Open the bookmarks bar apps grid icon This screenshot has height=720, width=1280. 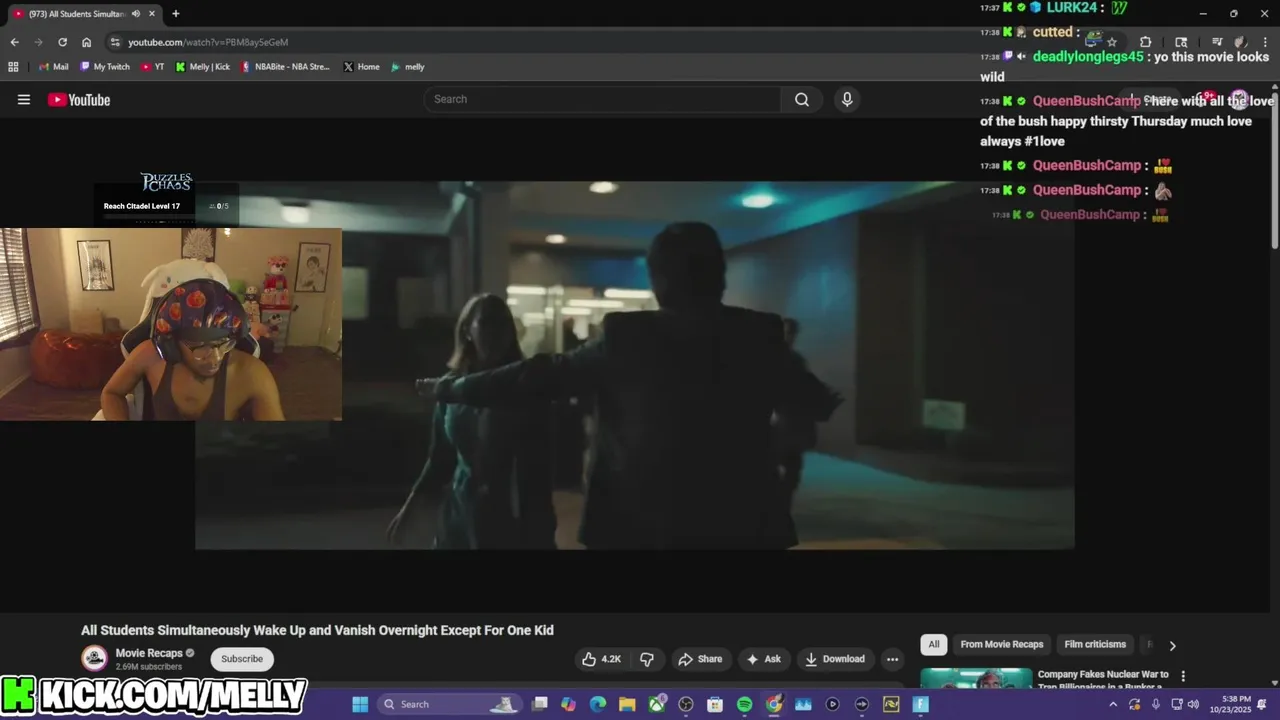(x=13, y=67)
